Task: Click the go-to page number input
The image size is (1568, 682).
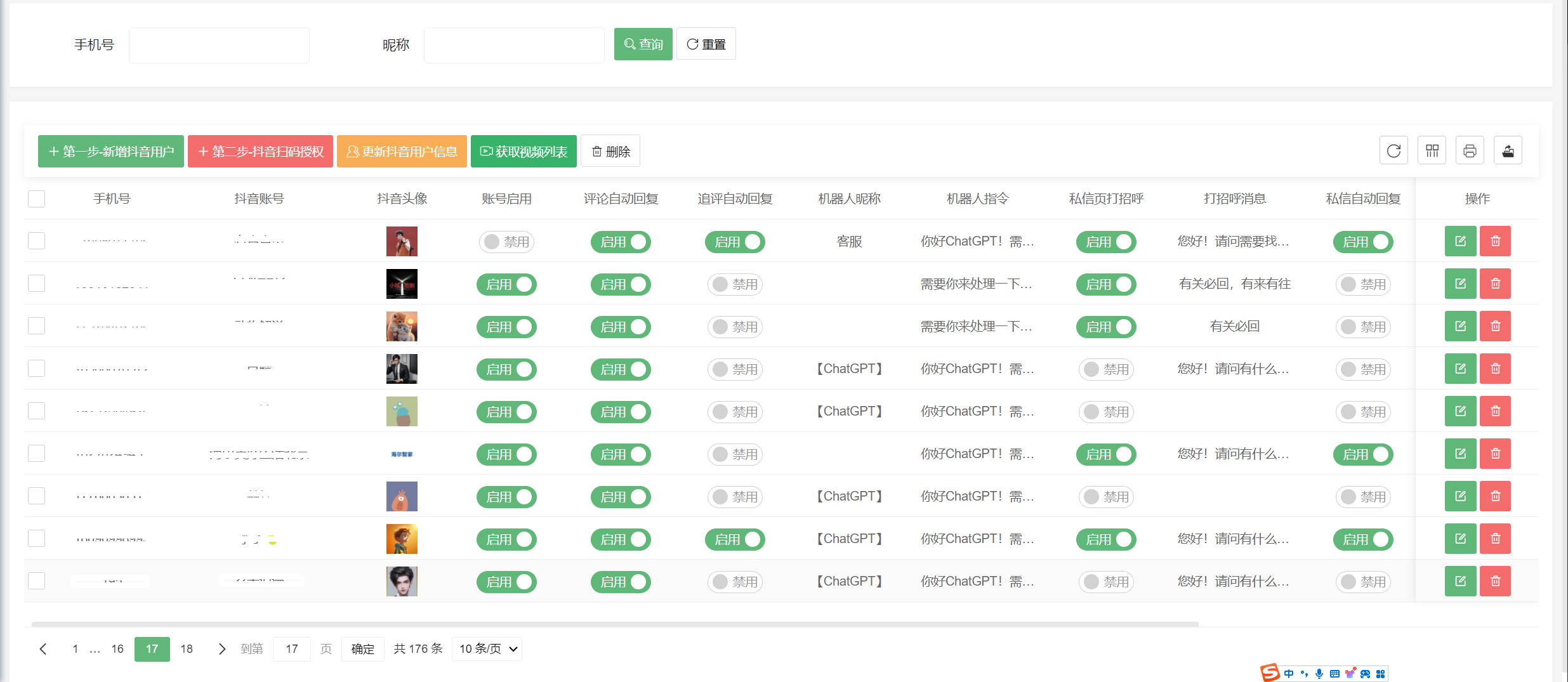Action: click(292, 649)
